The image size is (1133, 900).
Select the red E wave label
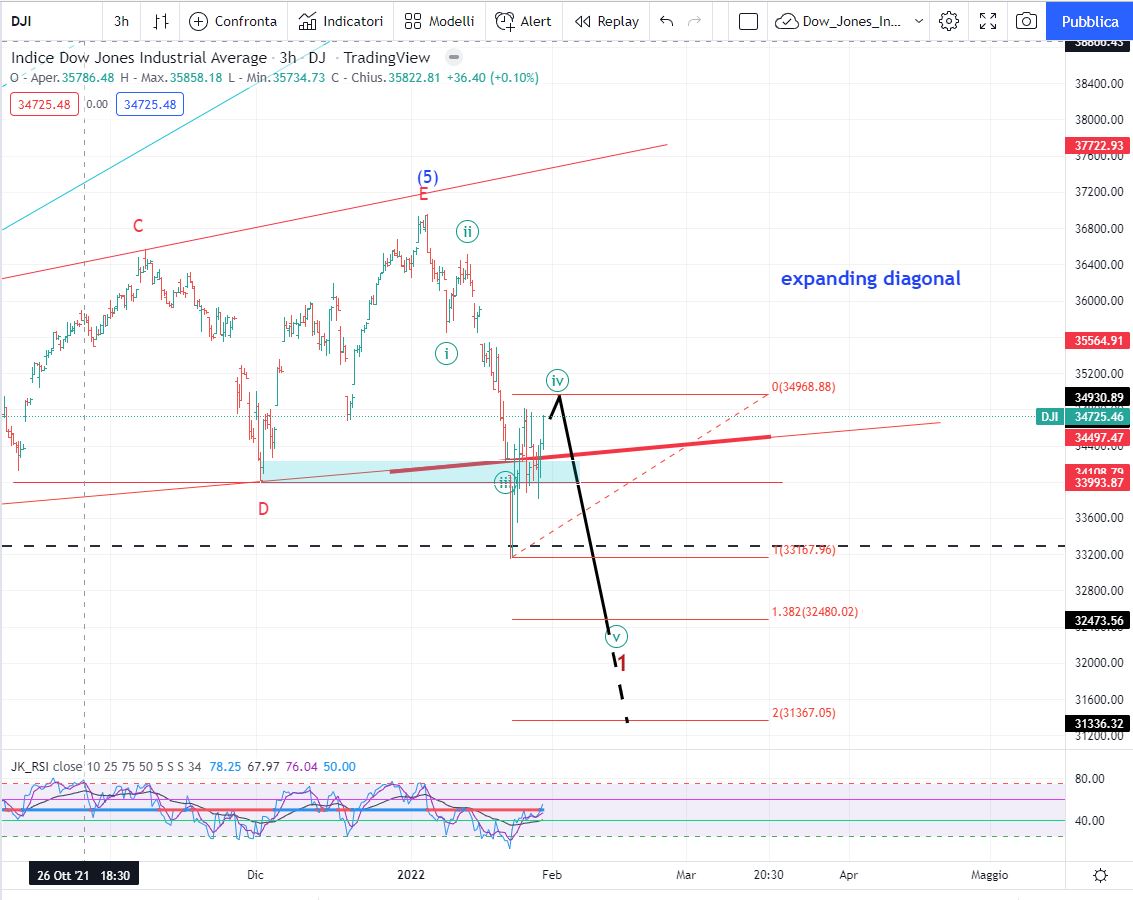click(x=423, y=194)
